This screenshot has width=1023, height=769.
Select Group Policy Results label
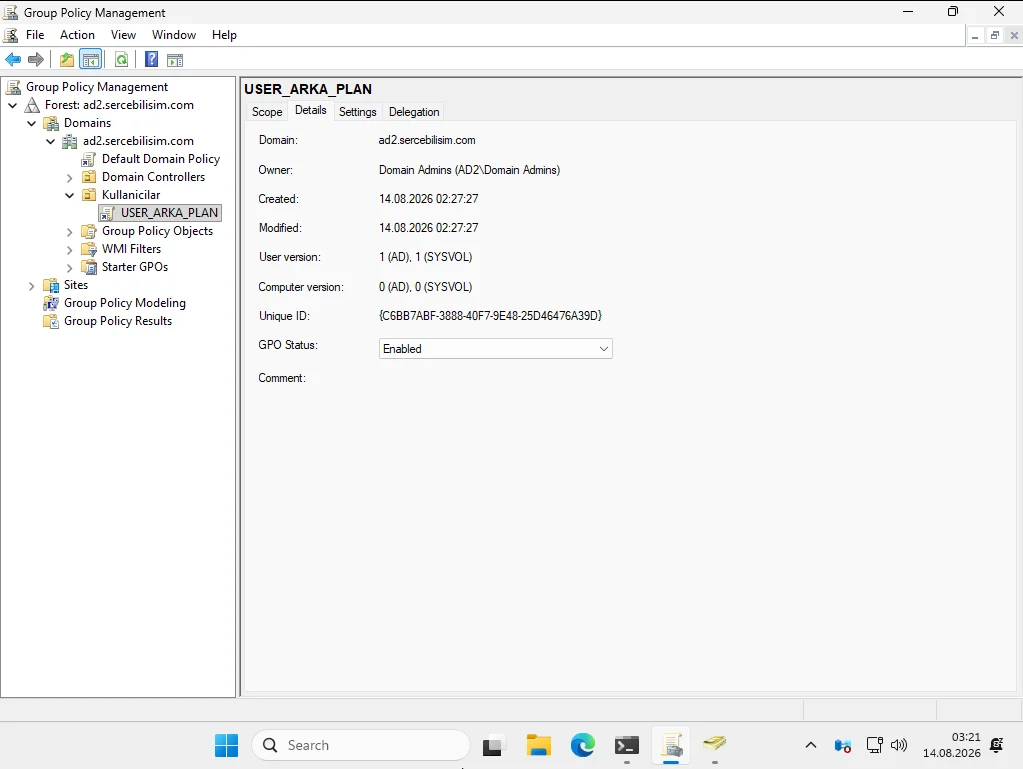point(118,321)
